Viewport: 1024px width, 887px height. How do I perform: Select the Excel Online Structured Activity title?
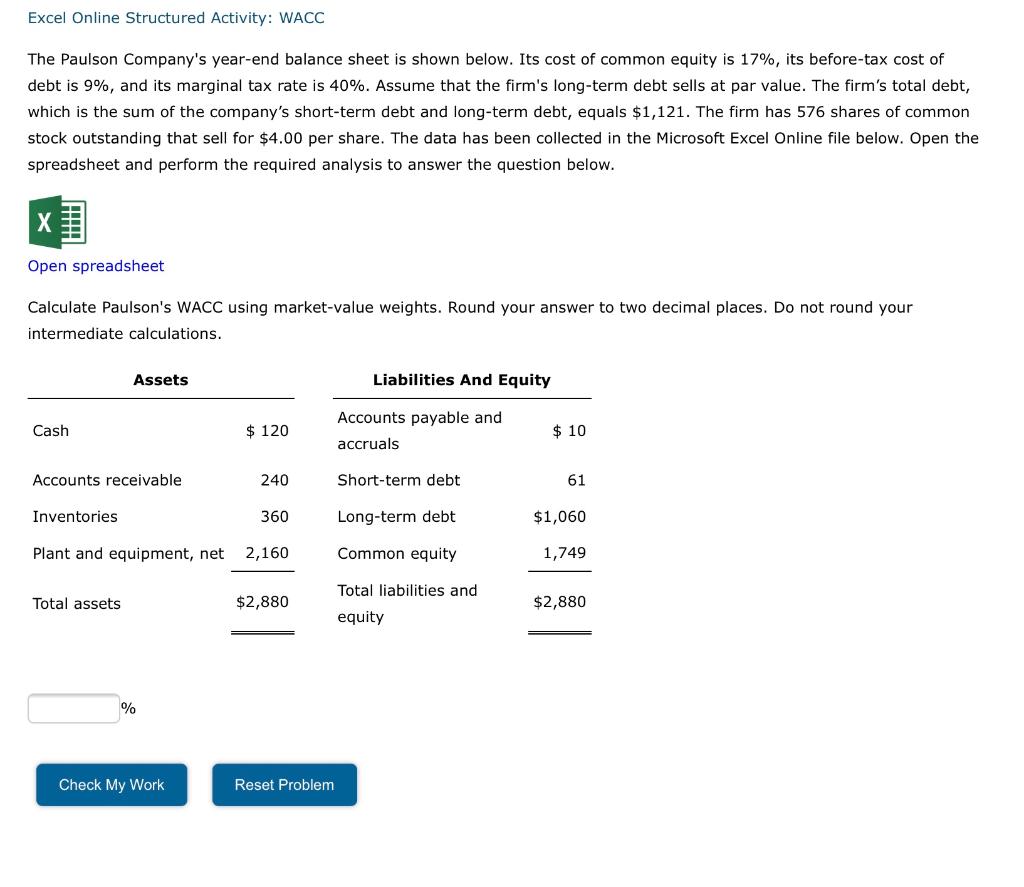click(x=175, y=17)
